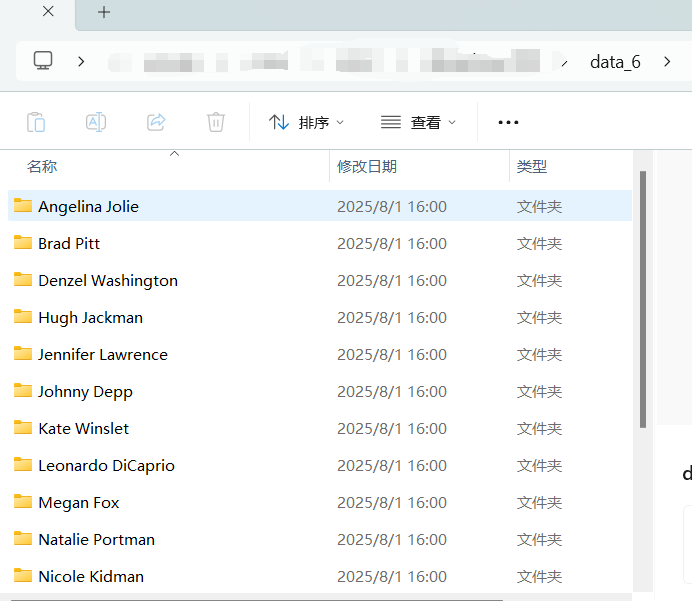692x601 pixels.
Task: Click folder icon beside Kate Winslet
Action: coord(23,428)
